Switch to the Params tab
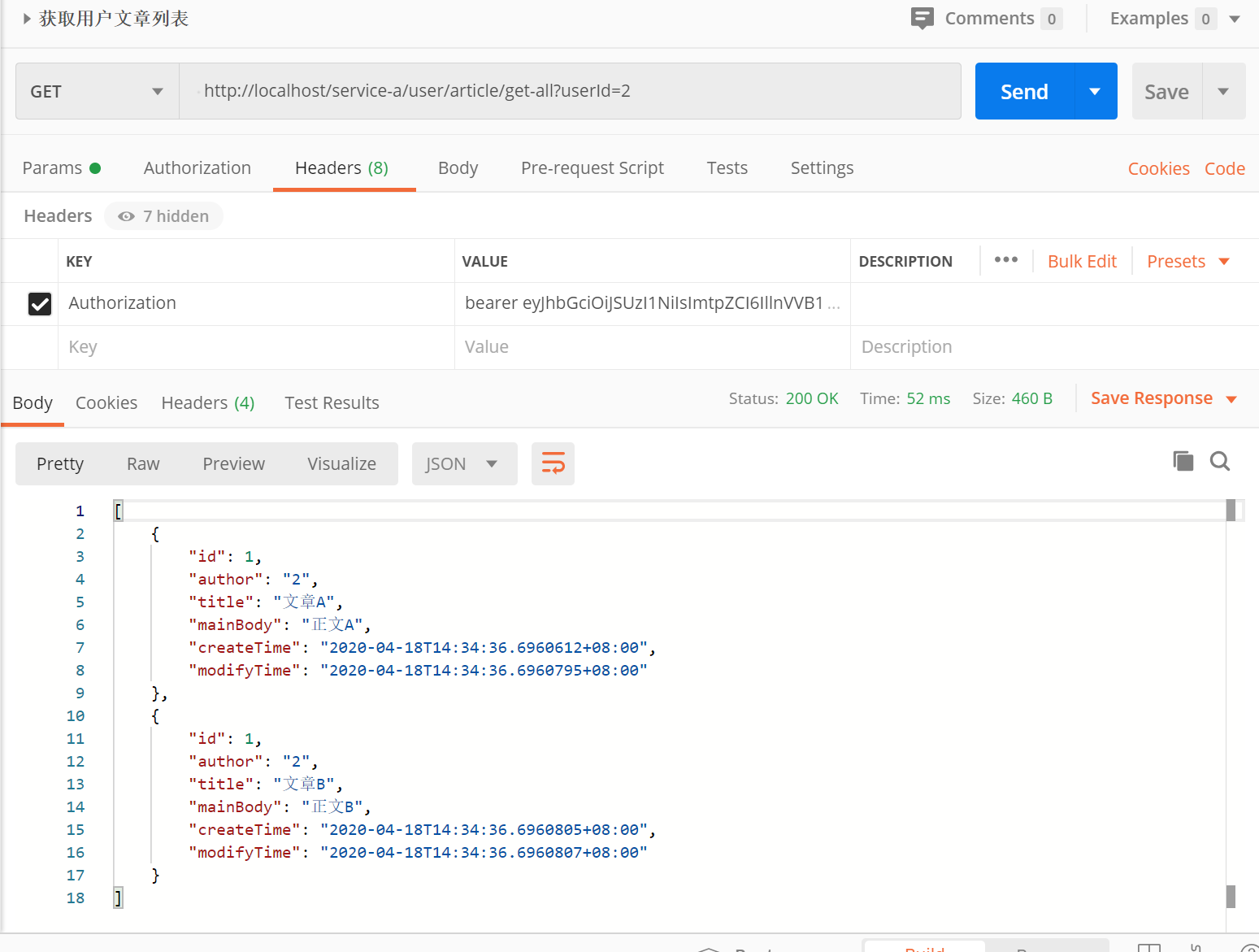This screenshot has width=1259, height=952. coord(61,168)
